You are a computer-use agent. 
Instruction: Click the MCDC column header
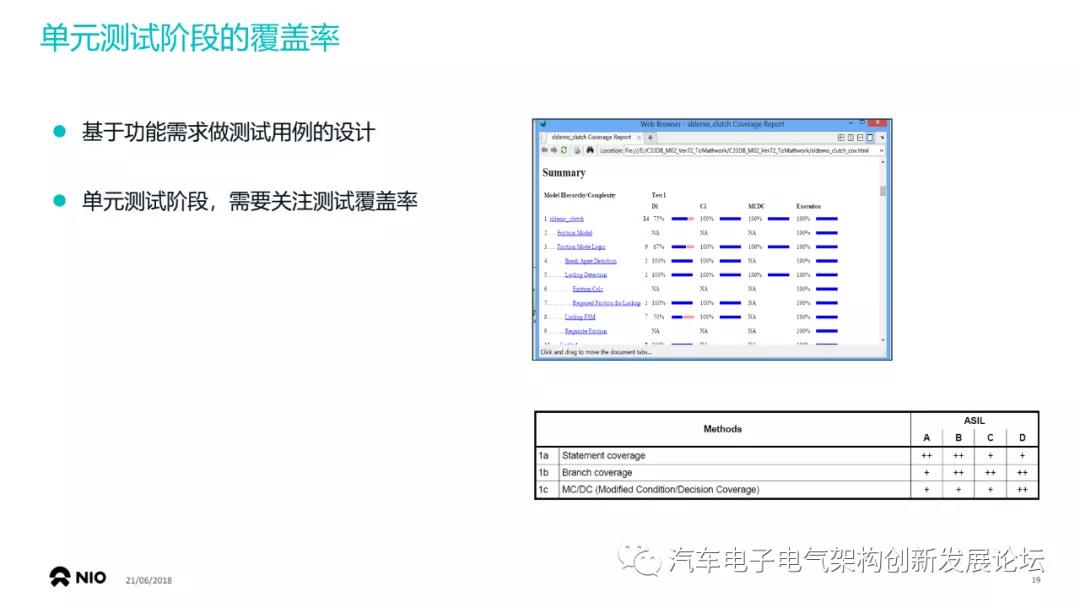tap(756, 207)
